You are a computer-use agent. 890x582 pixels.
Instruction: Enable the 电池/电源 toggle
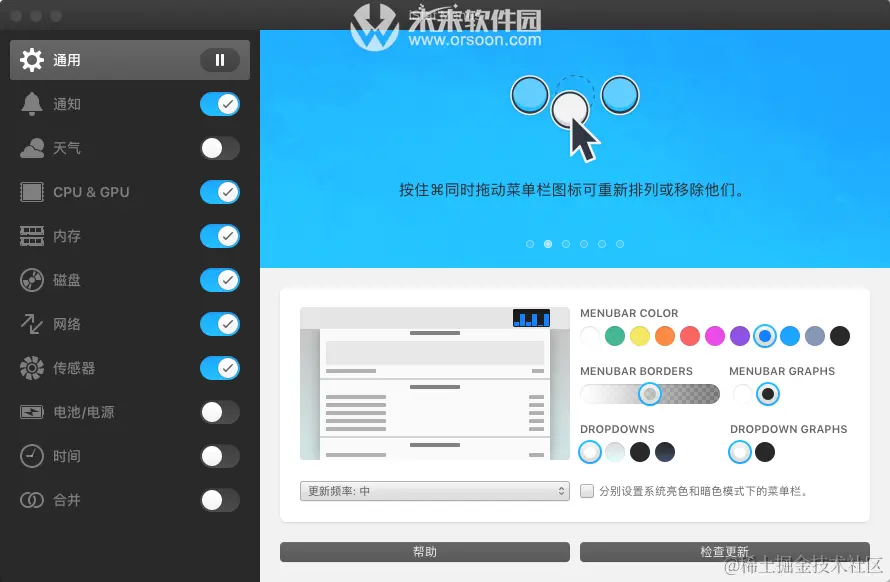pos(220,412)
